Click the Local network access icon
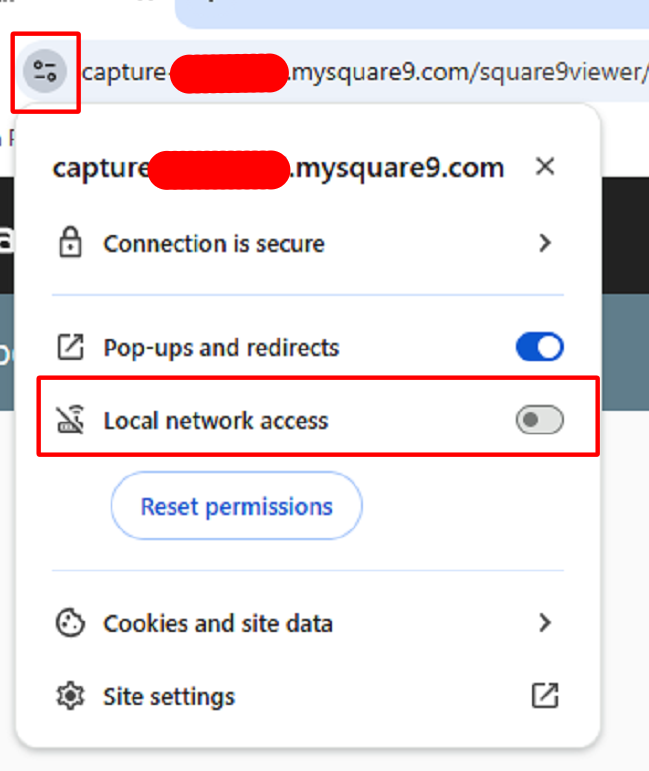 point(70,421)
